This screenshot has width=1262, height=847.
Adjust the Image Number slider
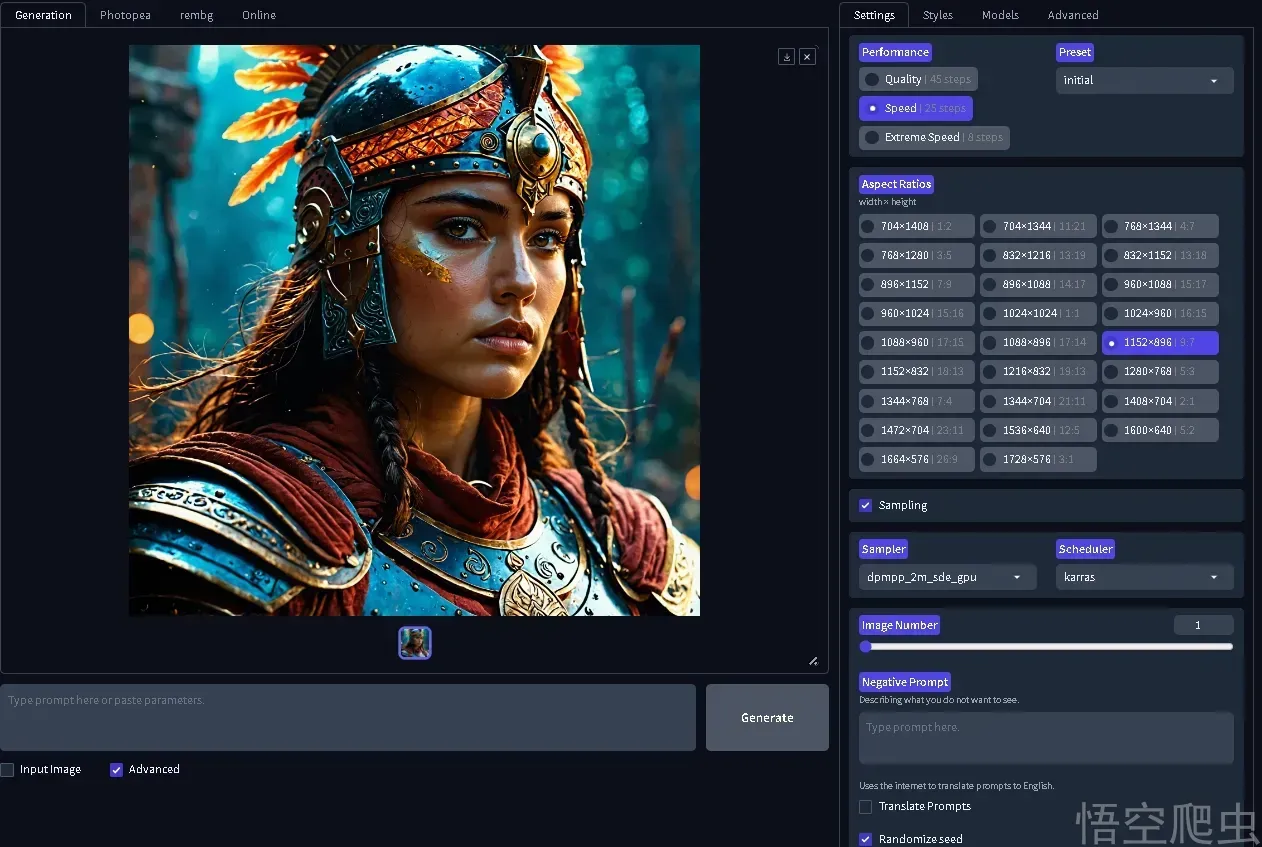(x=1046, y=647)
